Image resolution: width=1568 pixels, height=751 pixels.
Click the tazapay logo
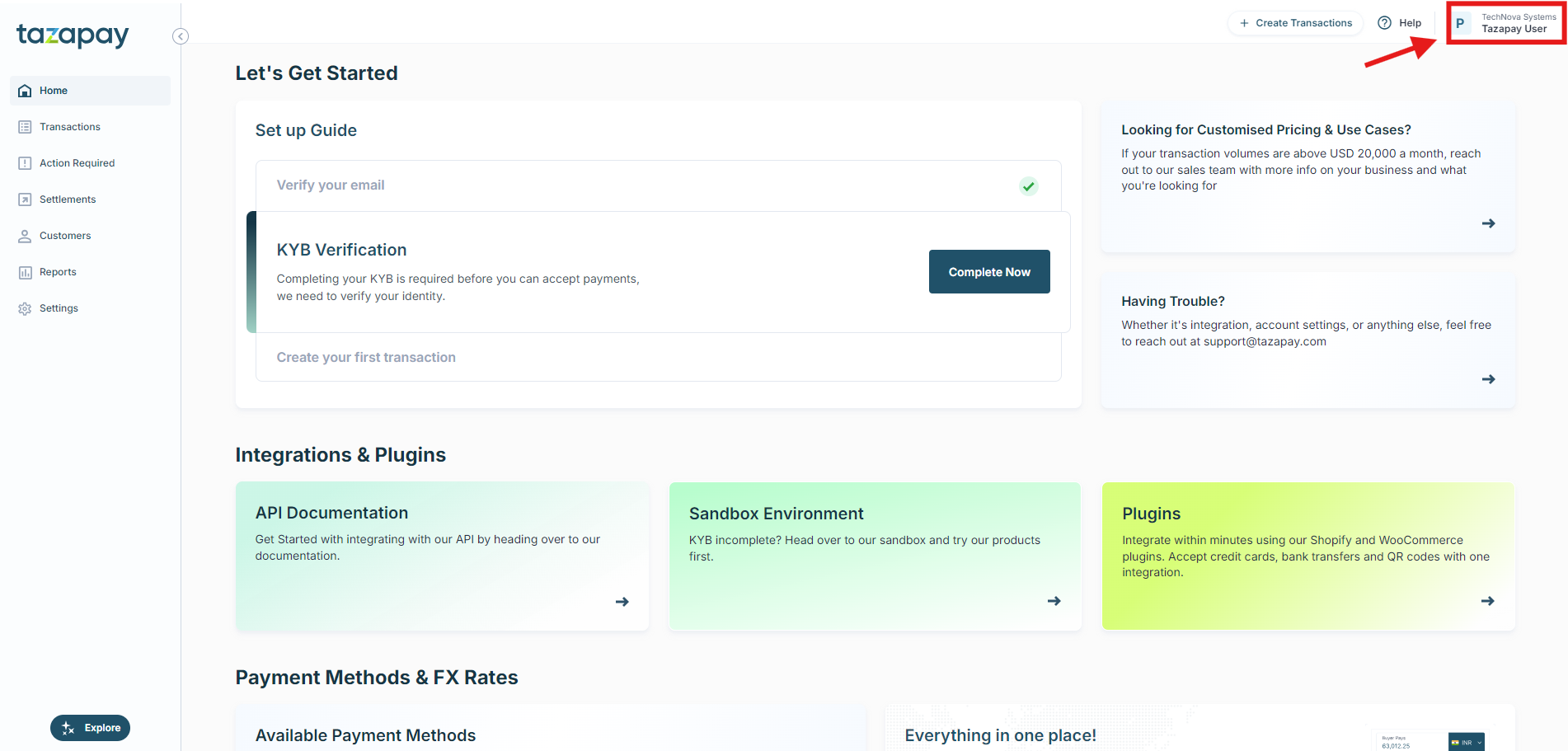coord(73,35)
